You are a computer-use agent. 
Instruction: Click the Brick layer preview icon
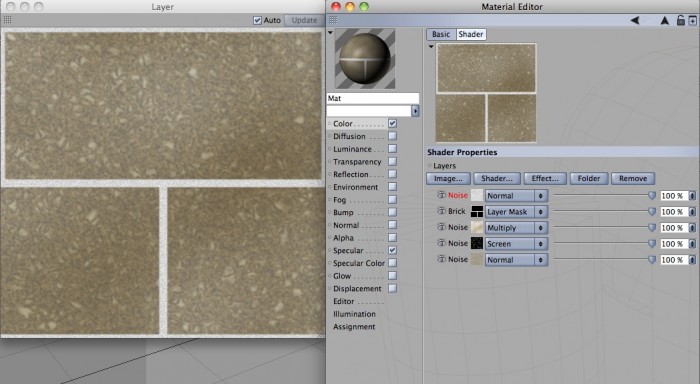[x=477, y=212]
